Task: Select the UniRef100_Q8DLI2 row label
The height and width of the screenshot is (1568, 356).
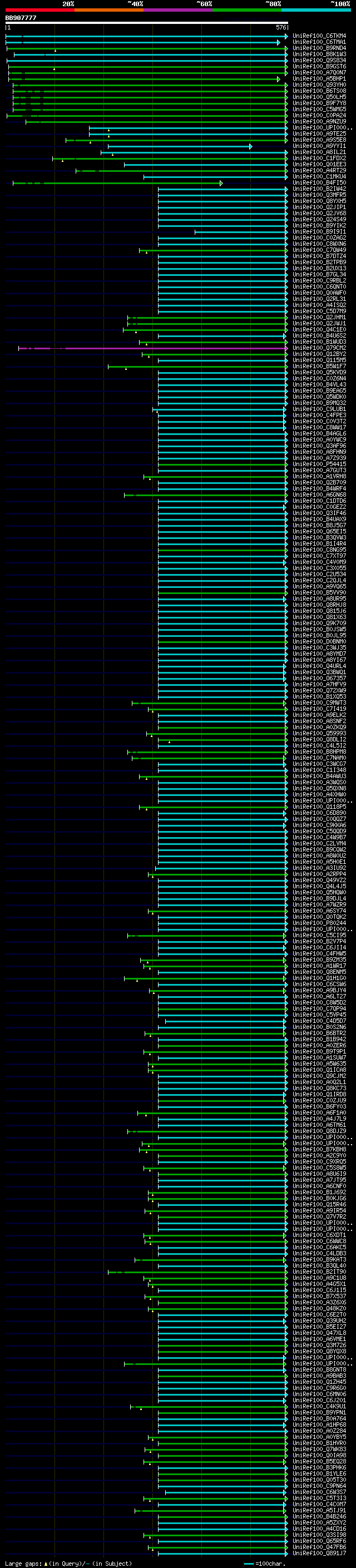Action: tap(319, 740)
